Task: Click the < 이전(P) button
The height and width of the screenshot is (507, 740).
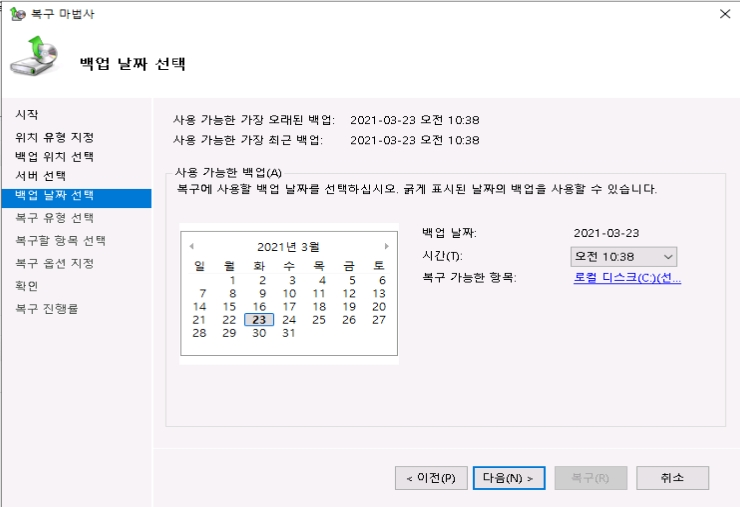Action: coord(431,478)
